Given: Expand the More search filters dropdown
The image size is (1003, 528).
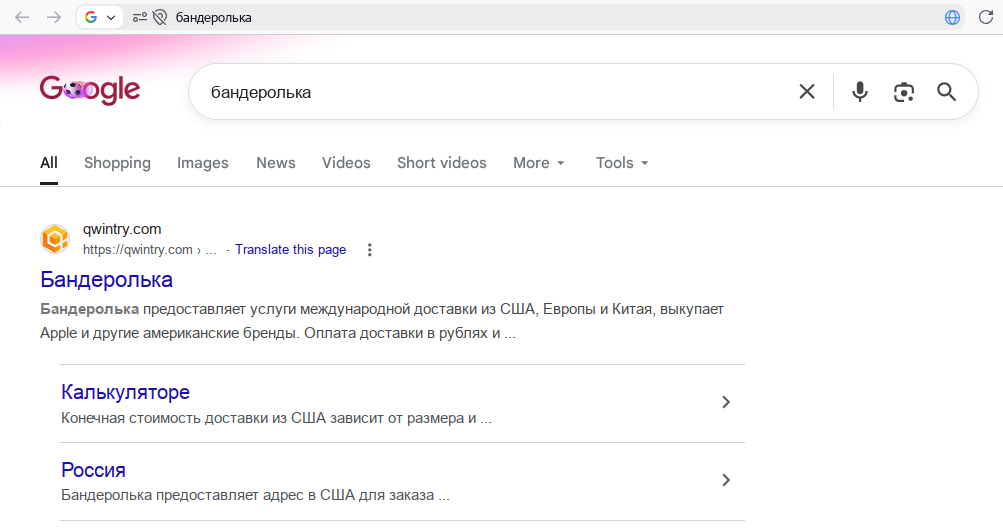Looking at the screenshot, I should click(539, 163).
